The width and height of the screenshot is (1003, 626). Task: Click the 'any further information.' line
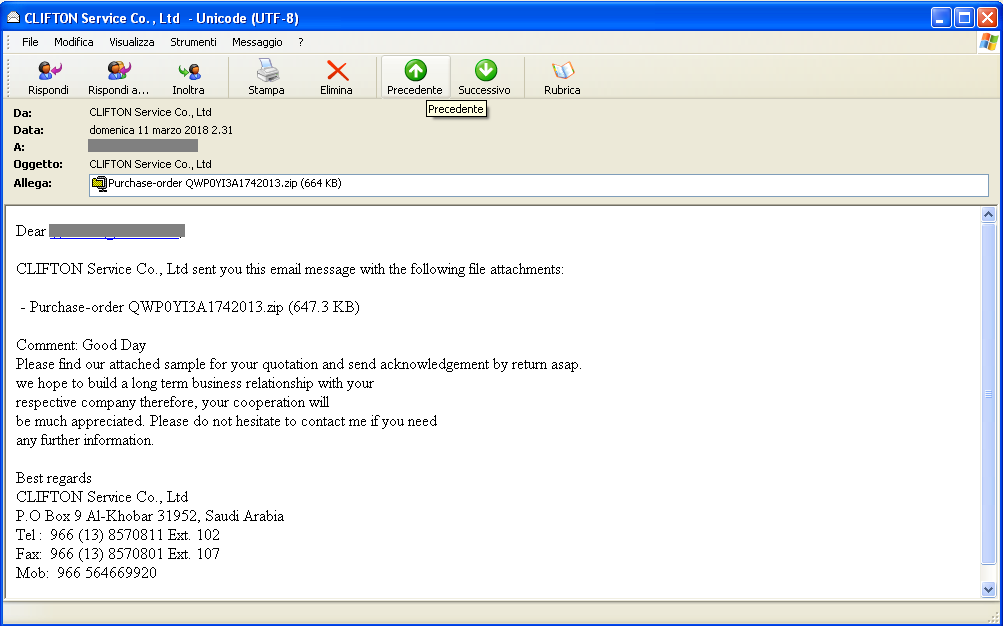pos(85,441)
